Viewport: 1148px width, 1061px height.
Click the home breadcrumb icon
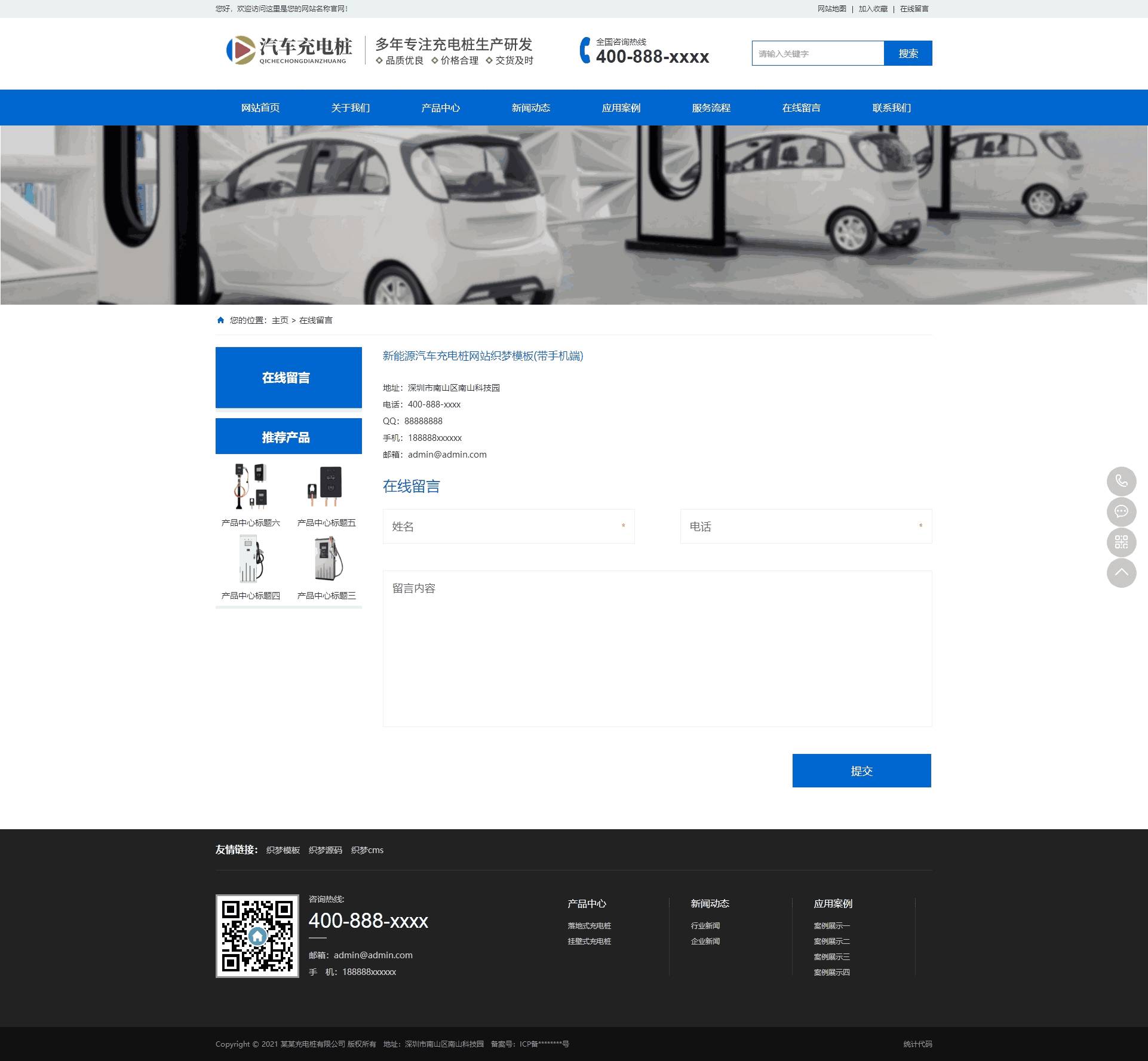point(220,320)
